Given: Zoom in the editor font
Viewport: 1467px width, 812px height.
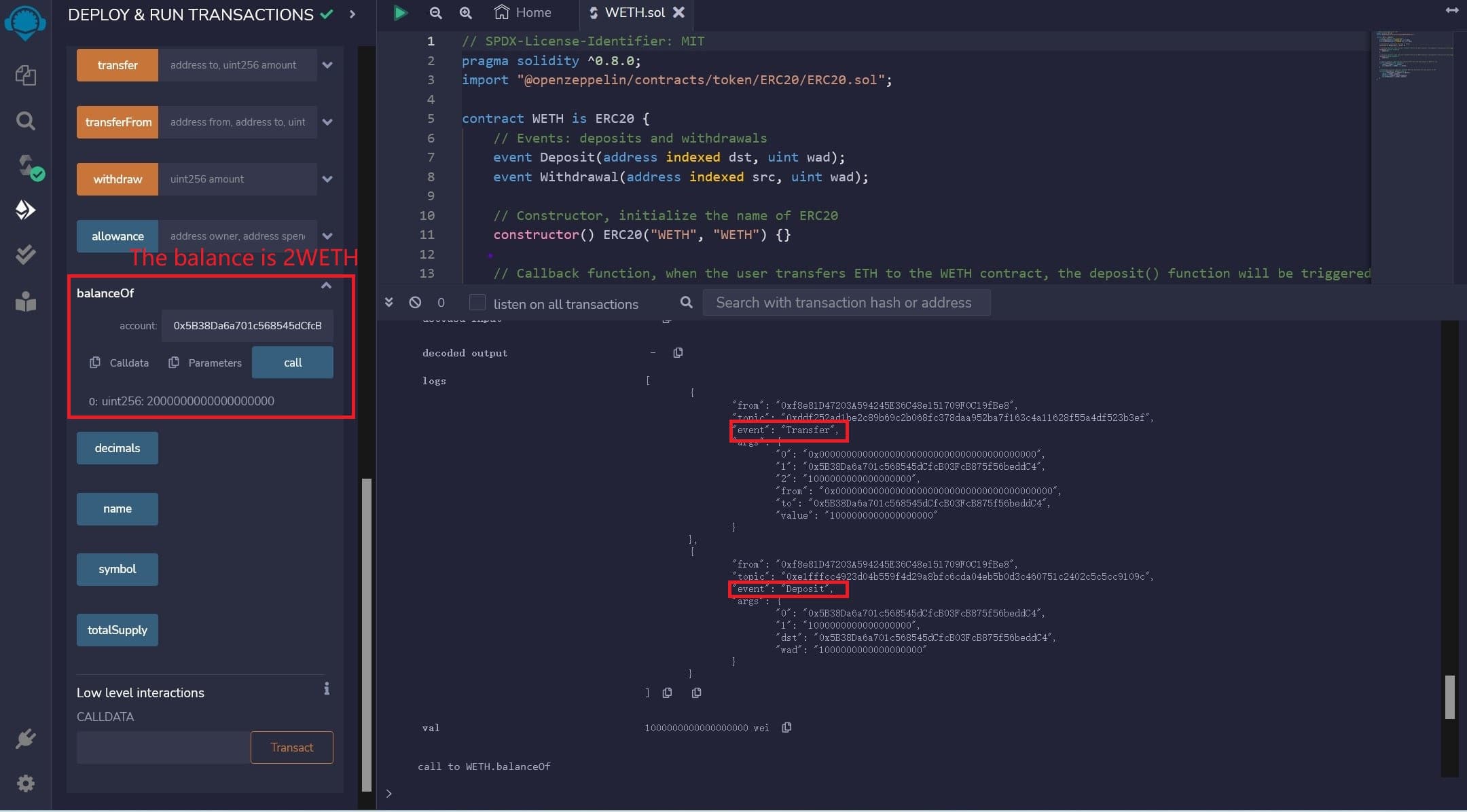Looking at the screenshot, I should click(465, 12).
